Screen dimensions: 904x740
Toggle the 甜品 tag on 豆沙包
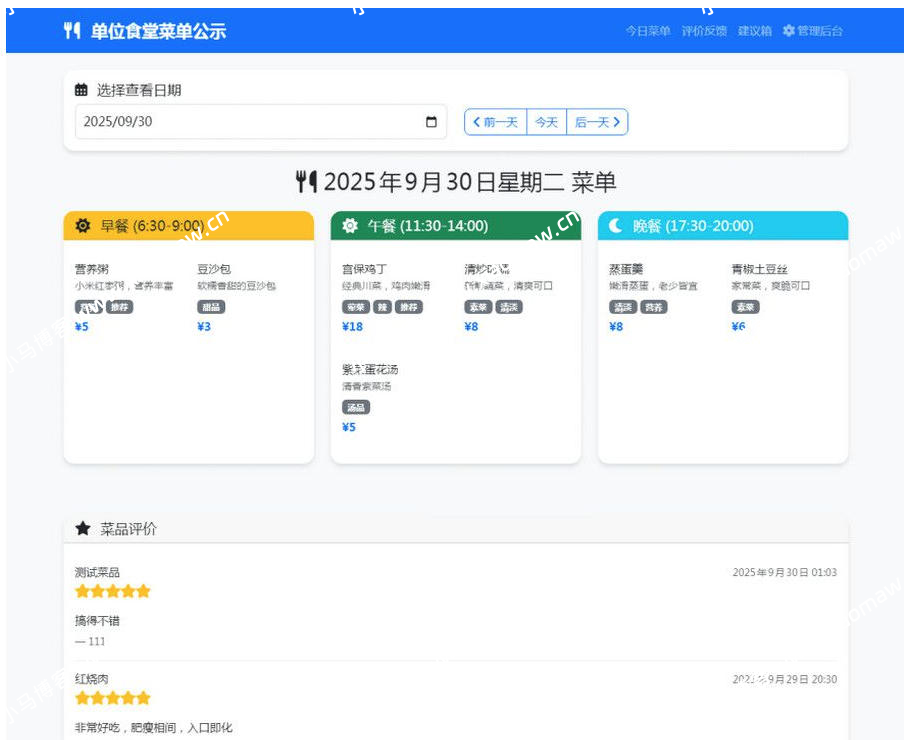click(x=211, y=308)
